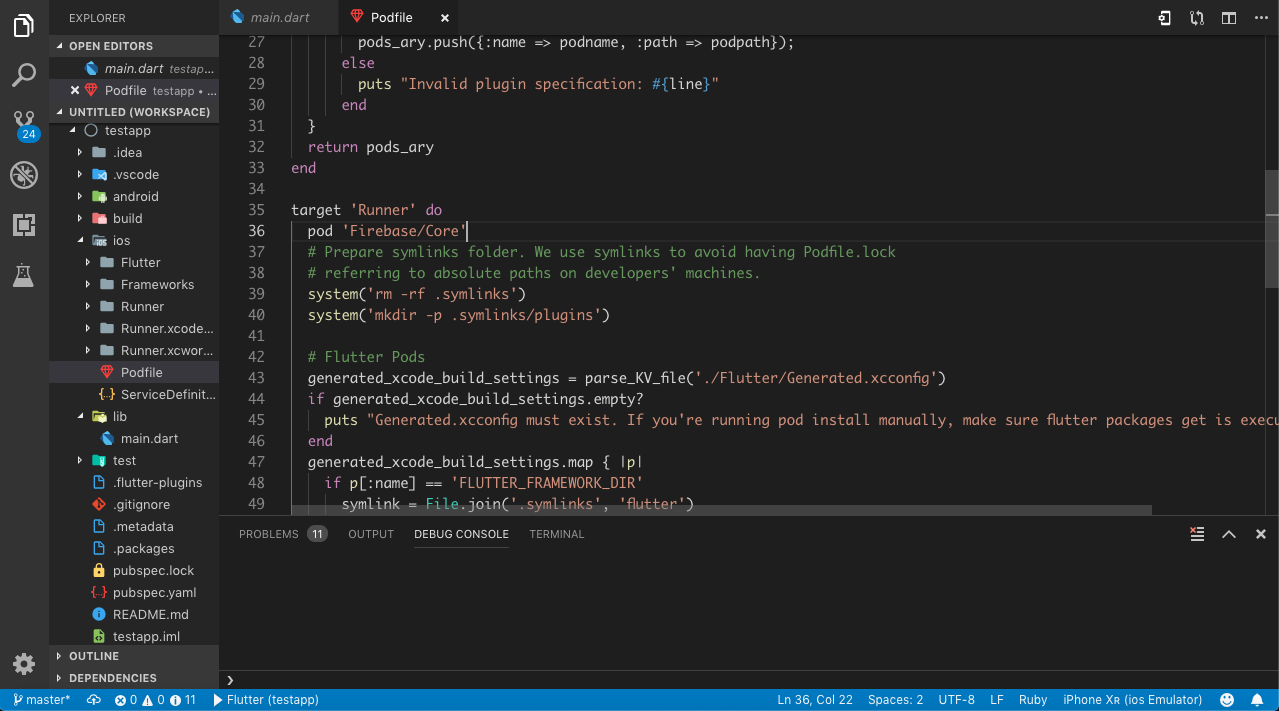The width and height of the screenshot is (1279, 711).
Task: Expand the test folder
Action: [x=134, y=461]
